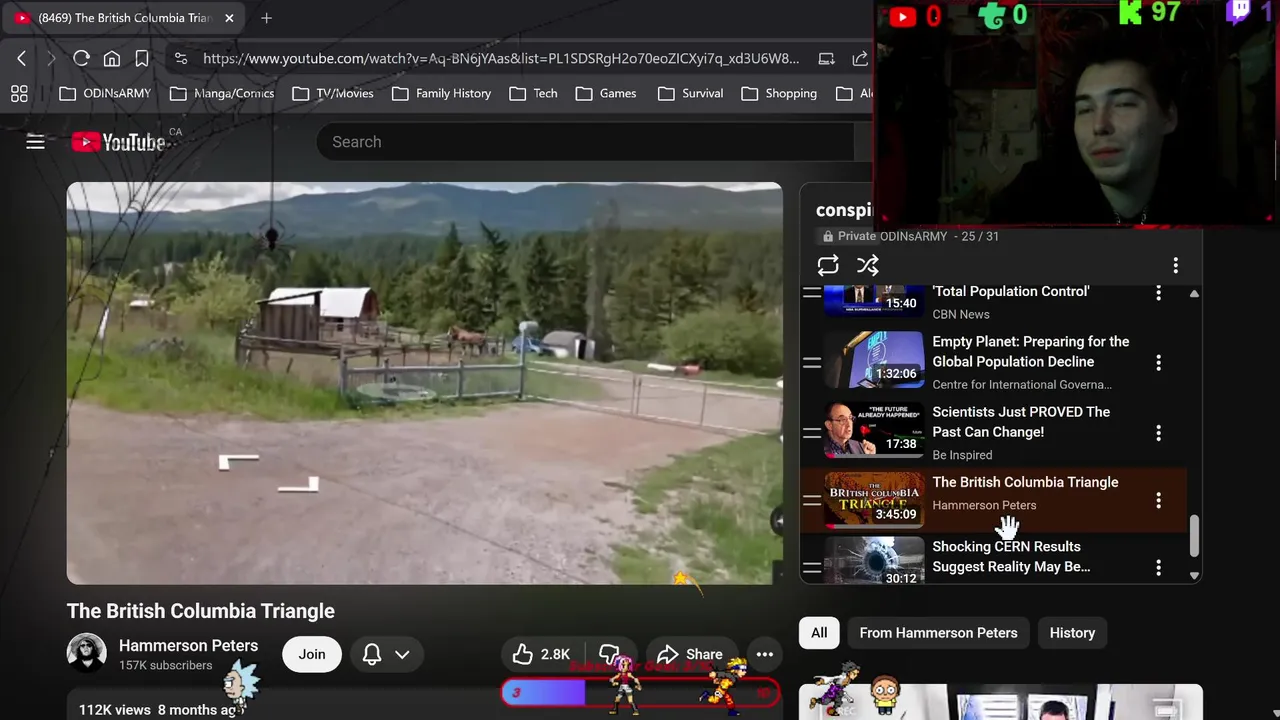
Task: Select the History filter chip
Action: pyautogui.click(x=1072, y=633)
